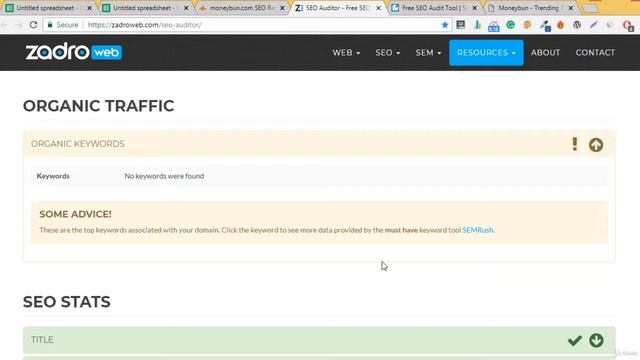Go back with browser back arrow
Viewport: 640px width, 360px height.
(x=5, y=25)
